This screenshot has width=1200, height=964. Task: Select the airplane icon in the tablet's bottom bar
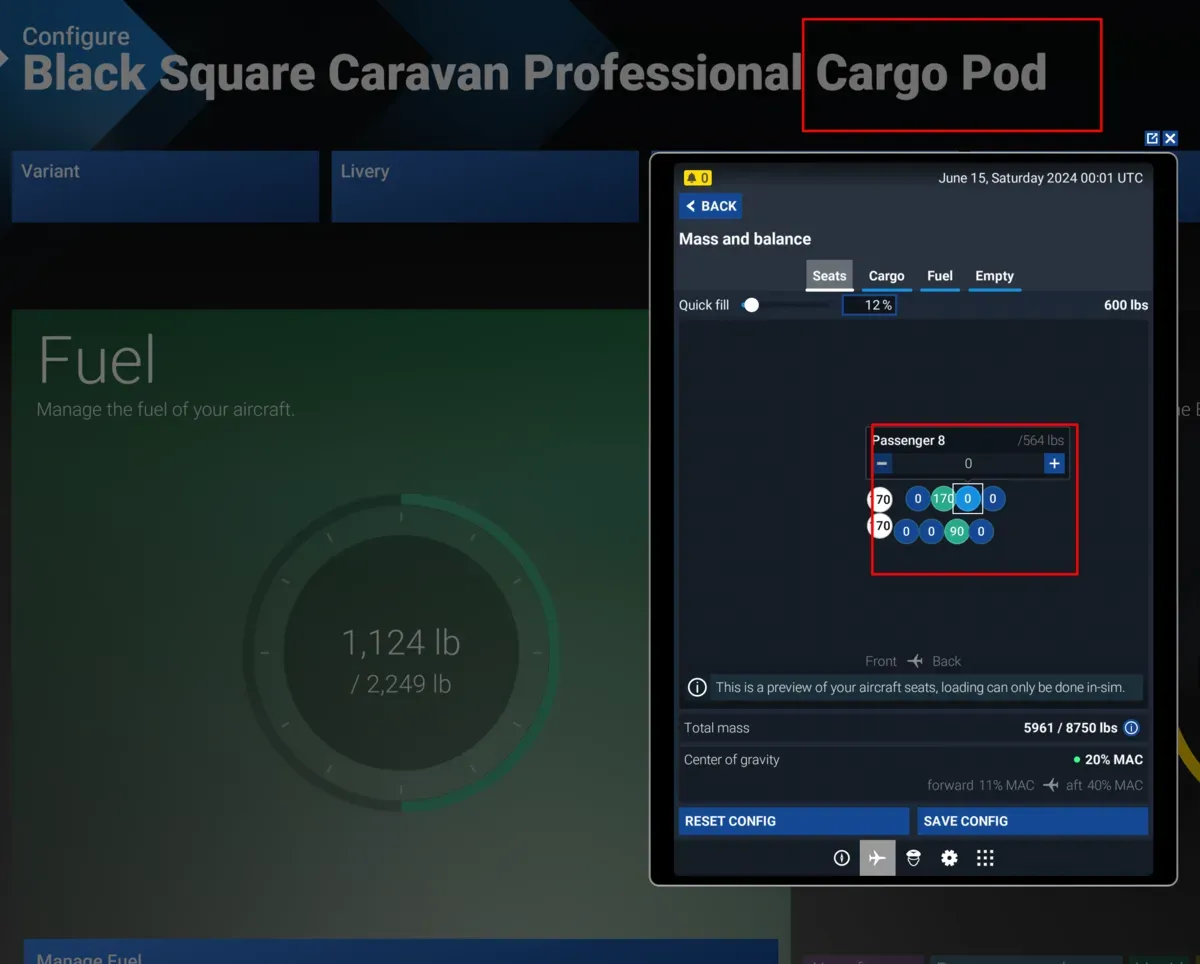(877, 858)
